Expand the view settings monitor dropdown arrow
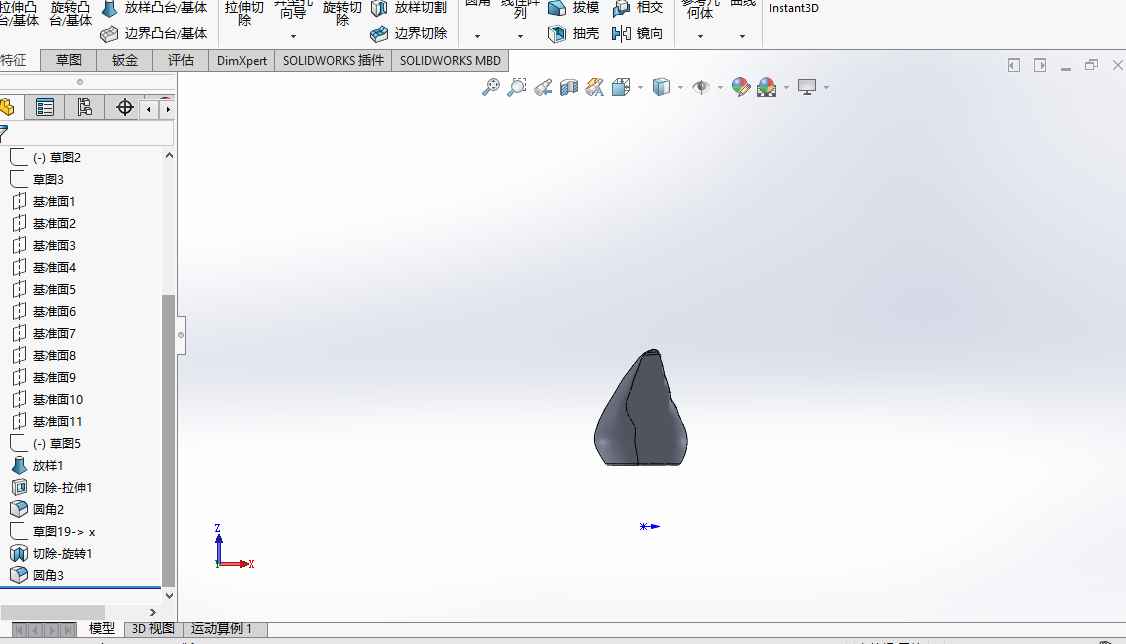Image resolution: width=1126 pixels, height=644 pixels. coord(827,88)
